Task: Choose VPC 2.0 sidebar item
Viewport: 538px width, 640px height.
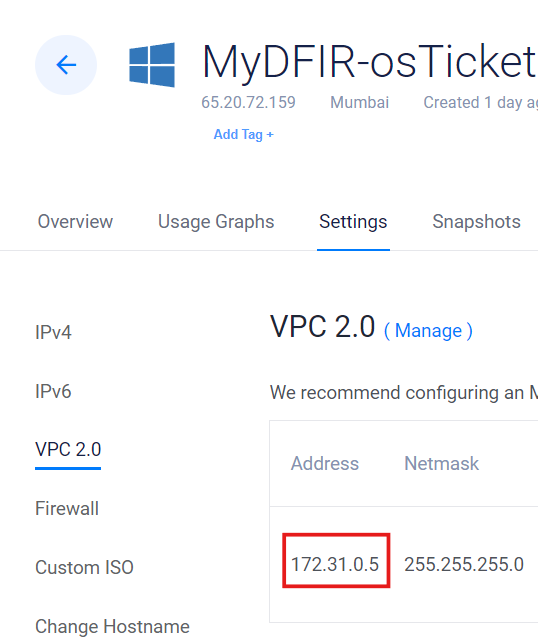Action: [68, 449]
